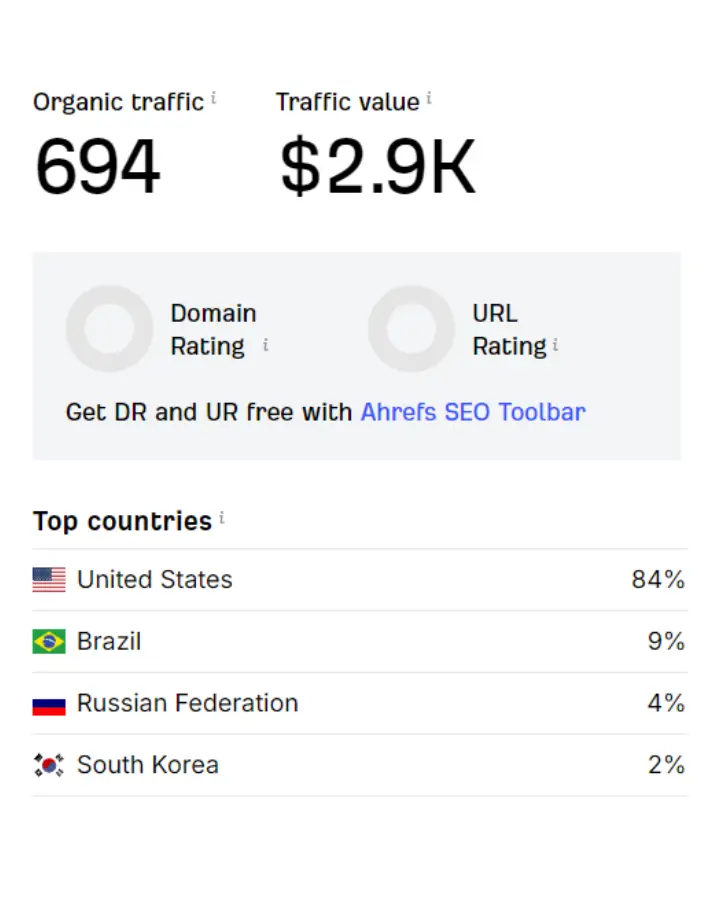Click the Brazil flag icon

coord(49,642)
